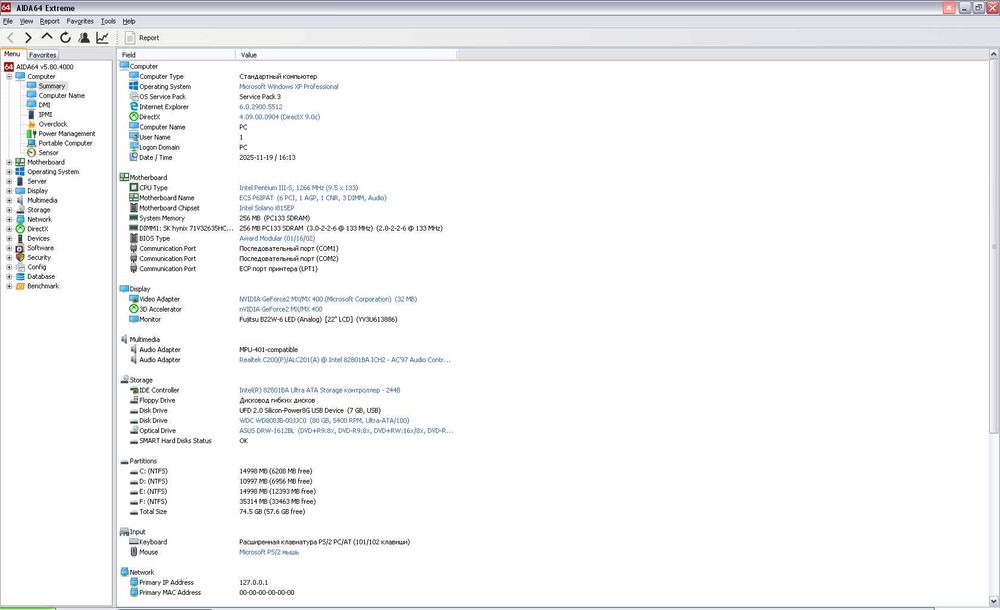Select the AIDA64 v5.80.4000 root node
1000x610 pixels.
[45, 66]
